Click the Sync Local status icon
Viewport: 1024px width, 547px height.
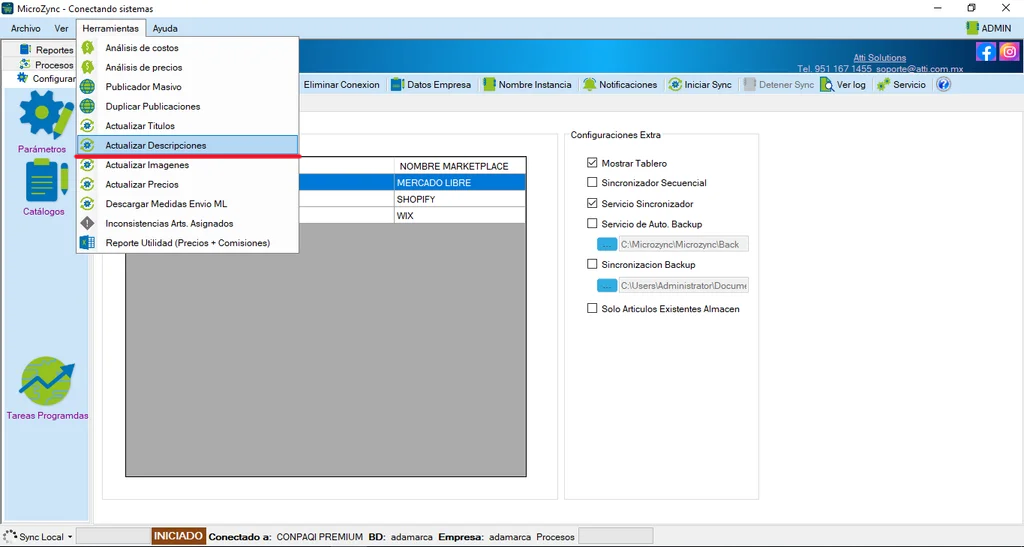click(10, 537)
